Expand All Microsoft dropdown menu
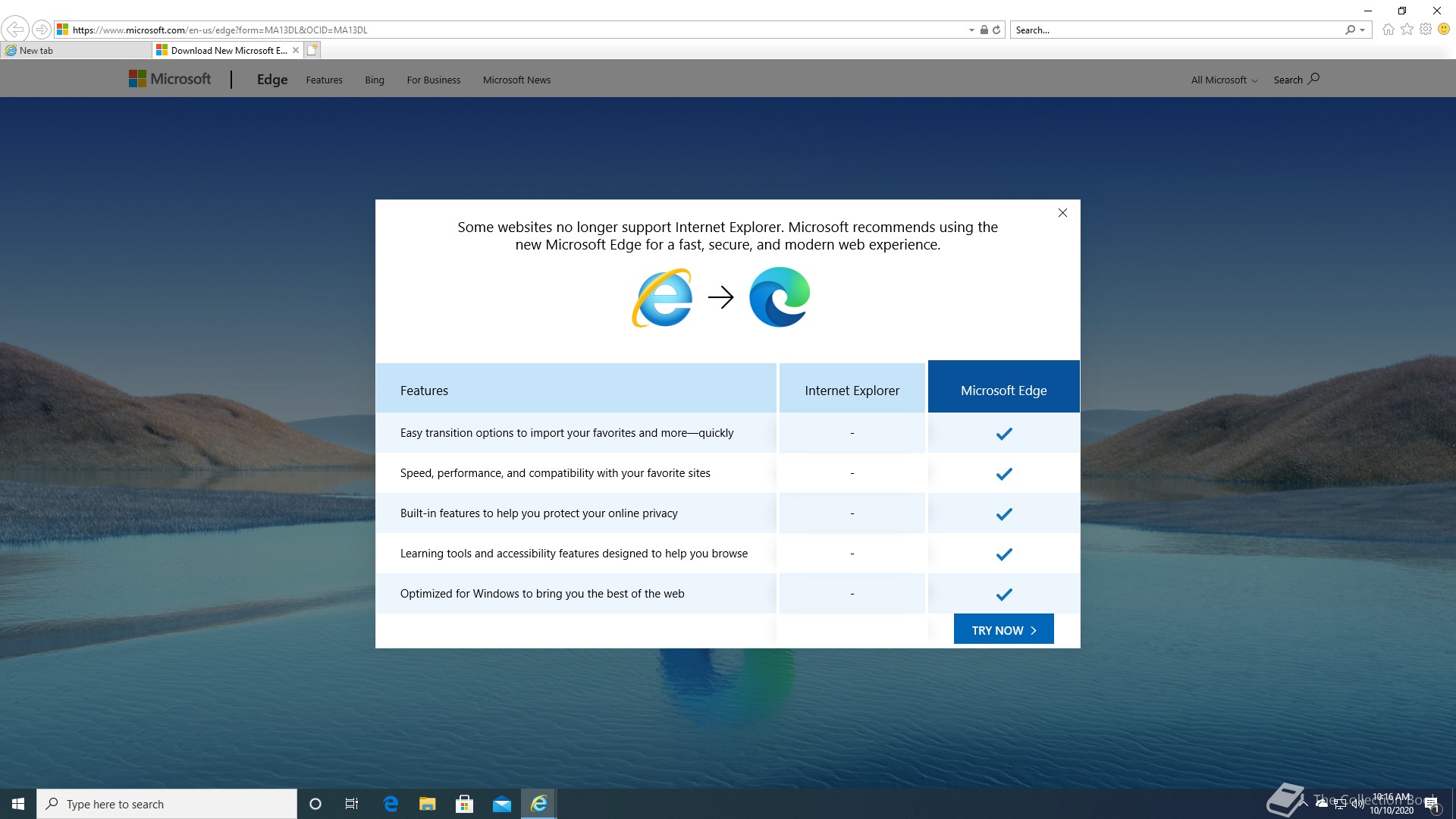 [1224, 80]
